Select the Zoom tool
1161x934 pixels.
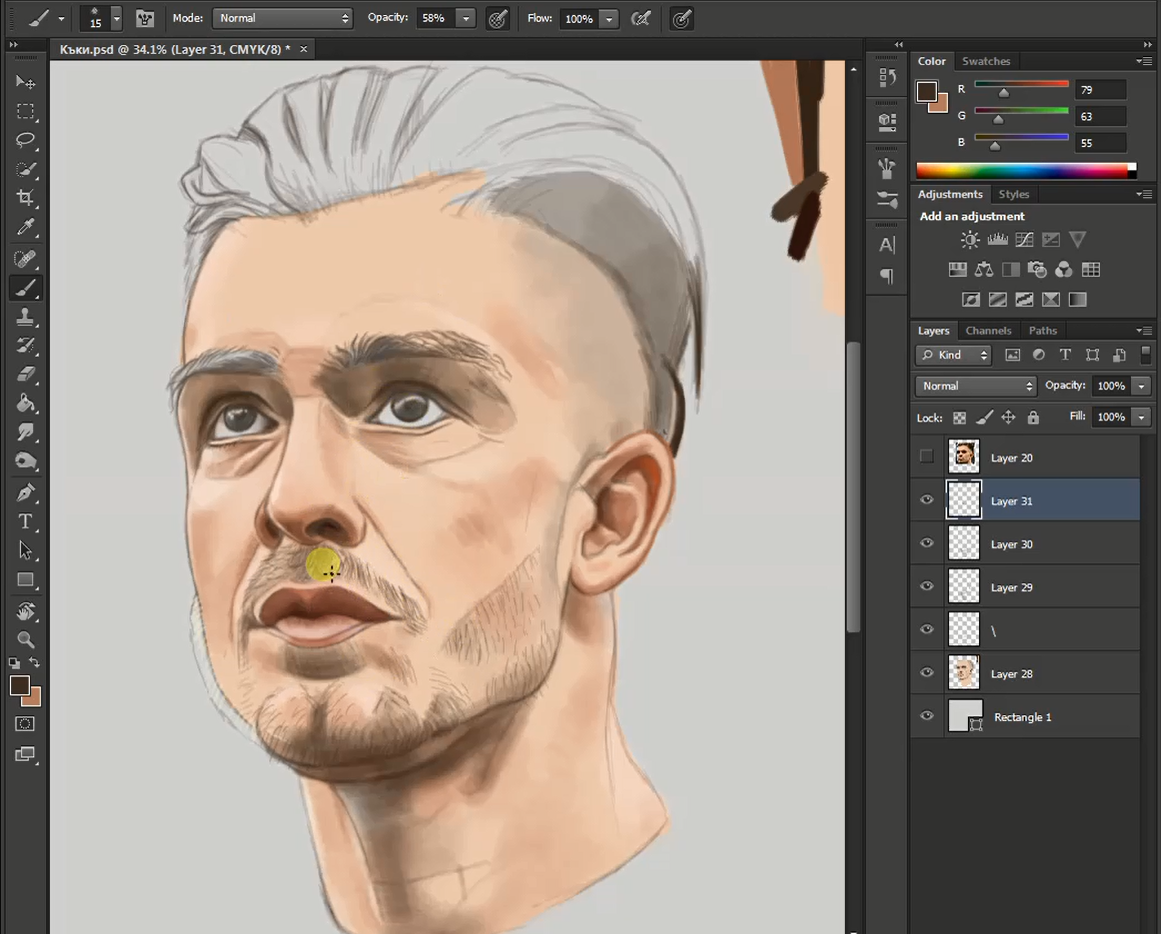coord(25,639)
